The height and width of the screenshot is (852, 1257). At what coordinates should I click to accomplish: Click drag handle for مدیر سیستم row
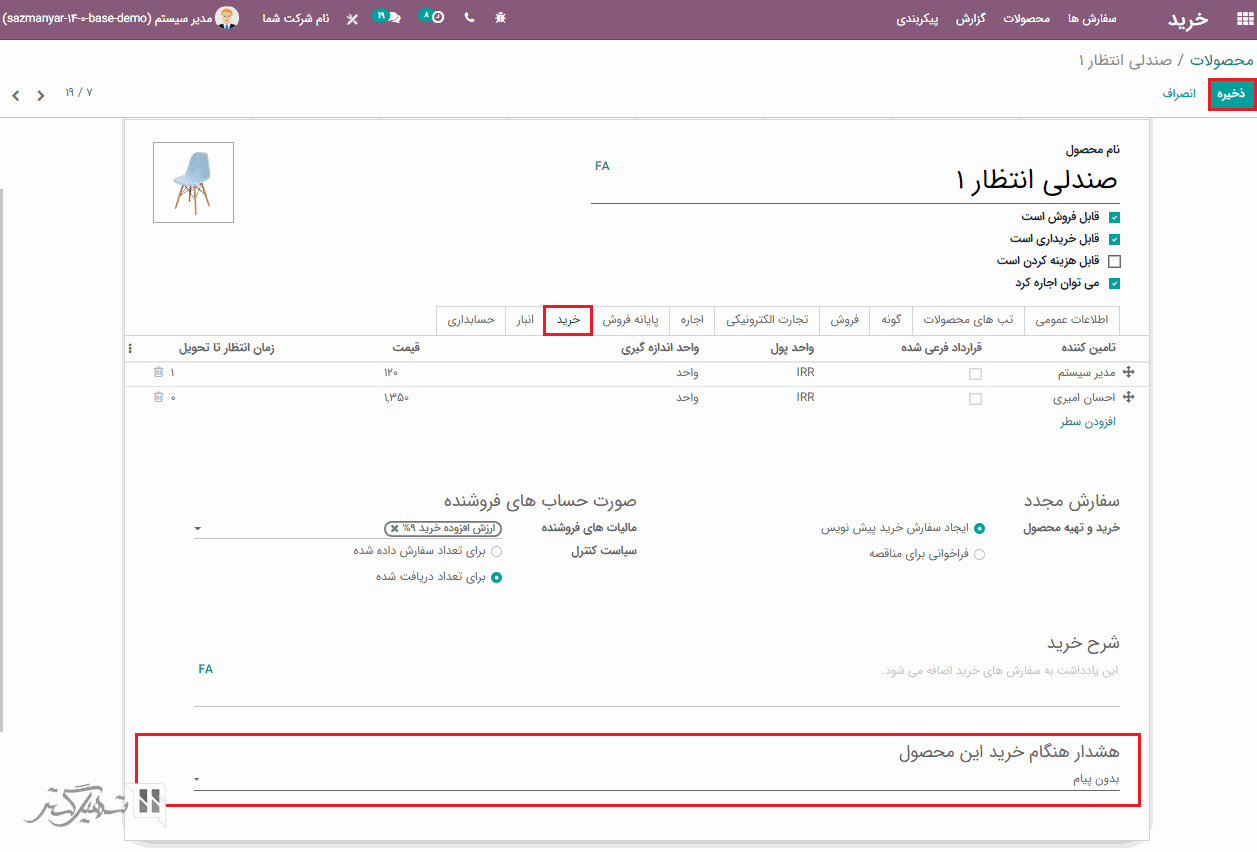pos(1128,372)
